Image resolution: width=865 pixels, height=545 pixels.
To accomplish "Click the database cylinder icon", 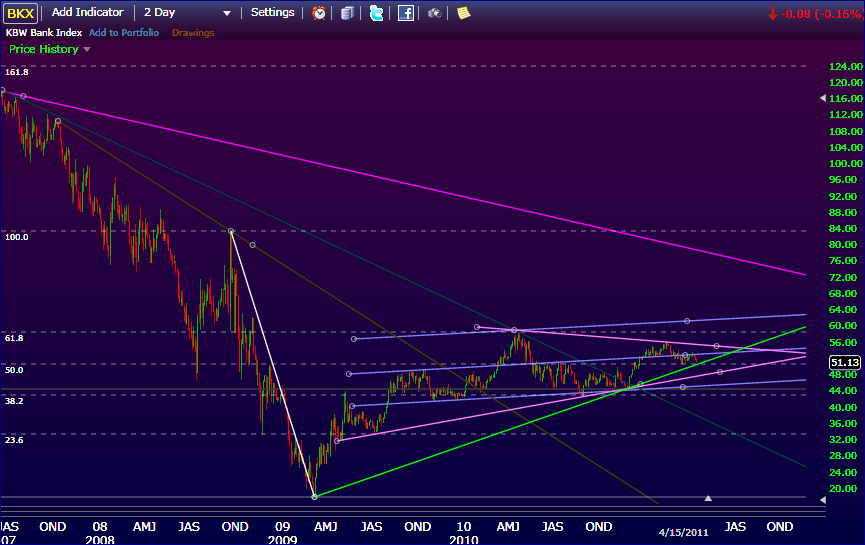I will click(347, 13).
